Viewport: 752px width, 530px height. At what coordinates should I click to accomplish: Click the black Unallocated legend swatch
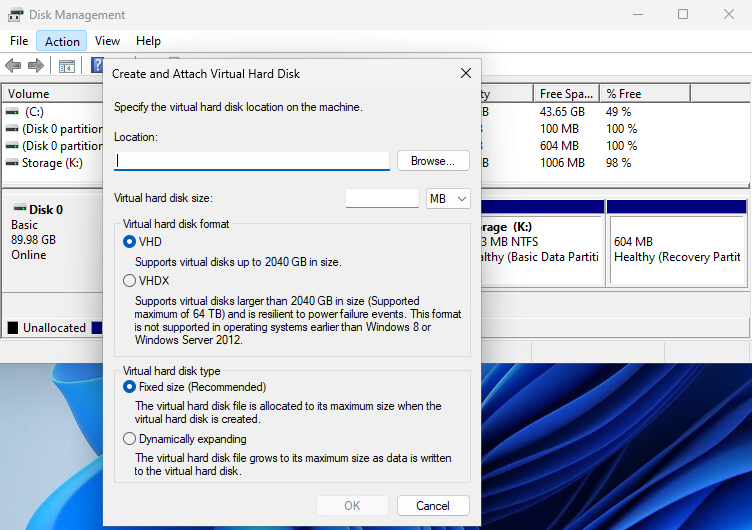pyautogui.click(x=13, y=328)
